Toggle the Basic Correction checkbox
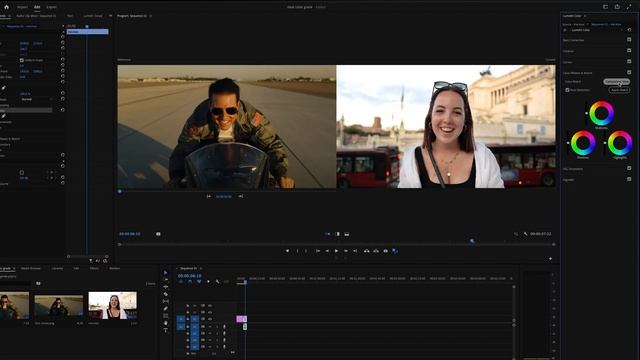 click(629, 40)
